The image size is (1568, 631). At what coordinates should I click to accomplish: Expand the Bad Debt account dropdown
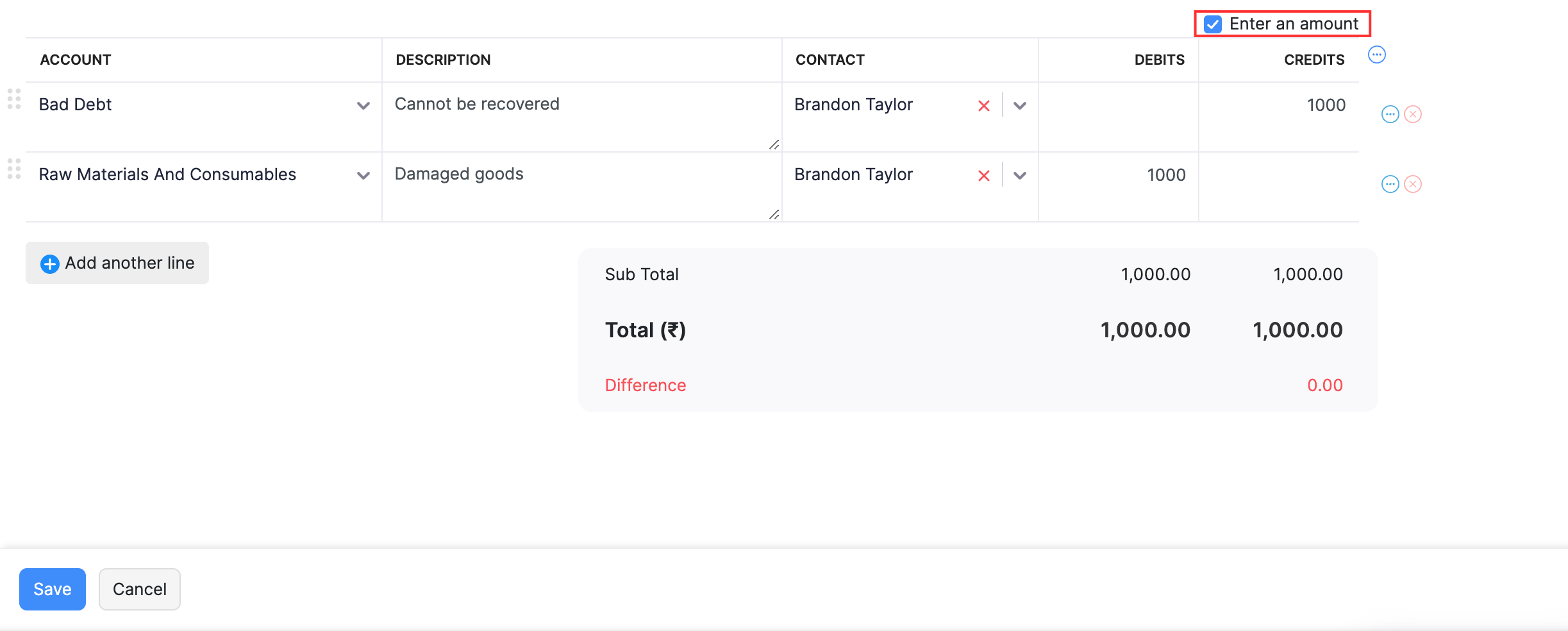click(363, 106)
